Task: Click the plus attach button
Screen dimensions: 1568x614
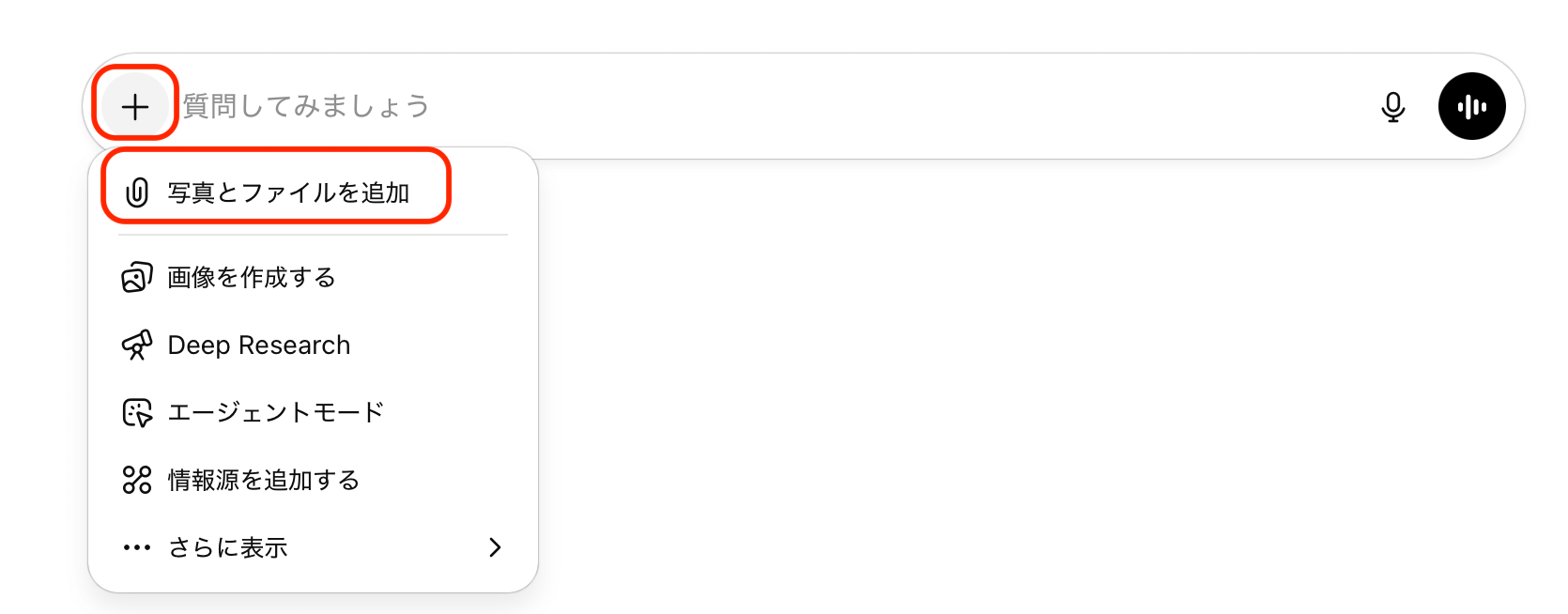Action: click(x=135, y=106)
